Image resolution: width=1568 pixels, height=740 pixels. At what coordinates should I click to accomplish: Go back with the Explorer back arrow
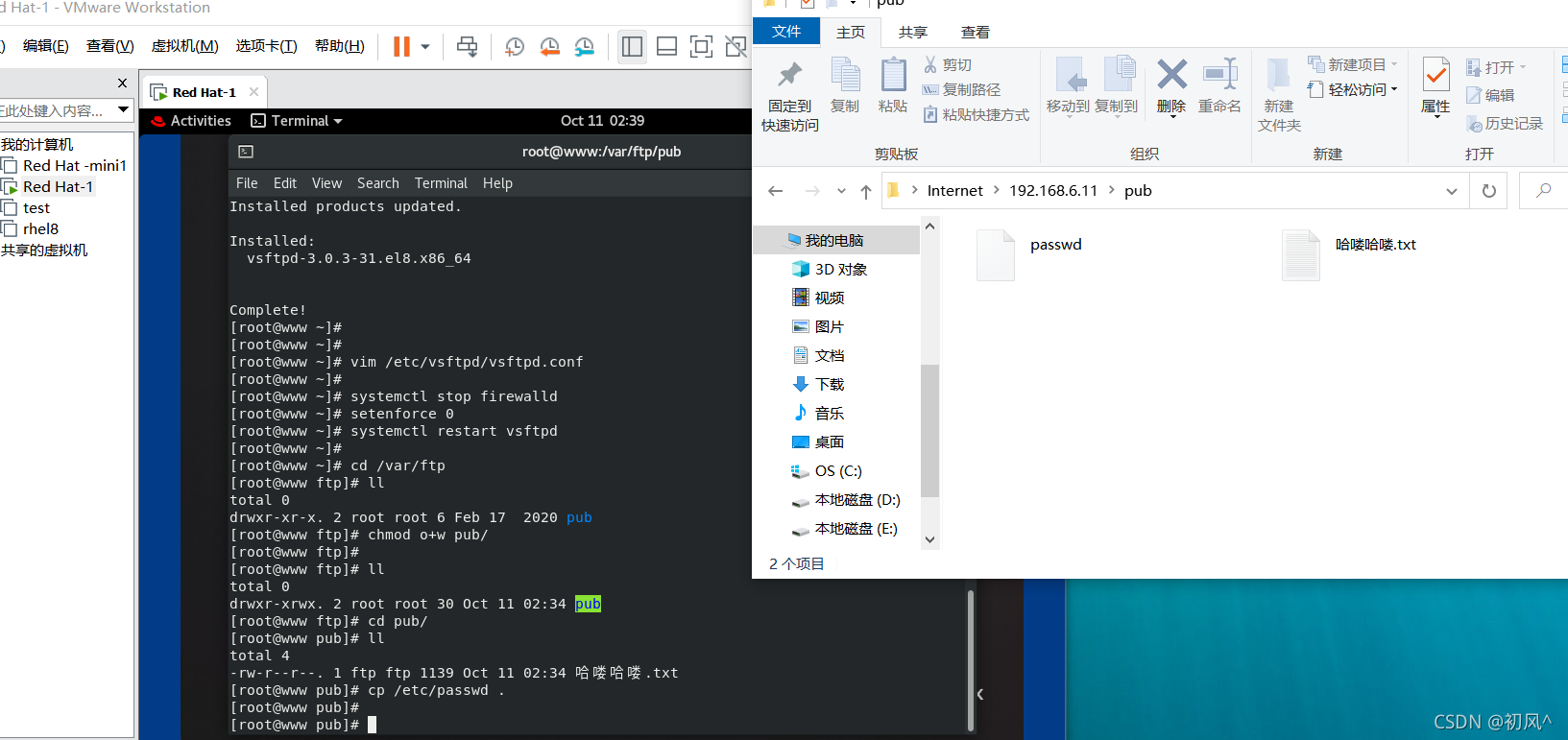[x=776, y=191]
